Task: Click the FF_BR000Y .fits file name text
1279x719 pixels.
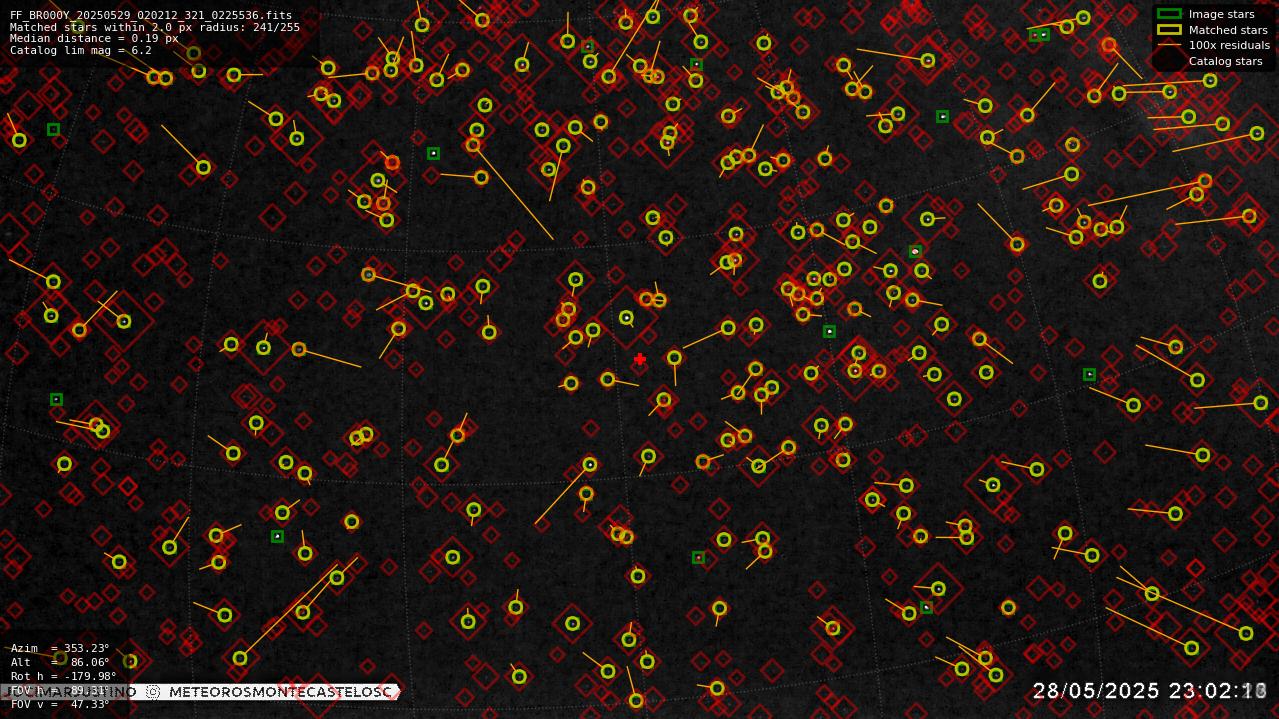Action: pyautogui.click(x=151, y=15)
